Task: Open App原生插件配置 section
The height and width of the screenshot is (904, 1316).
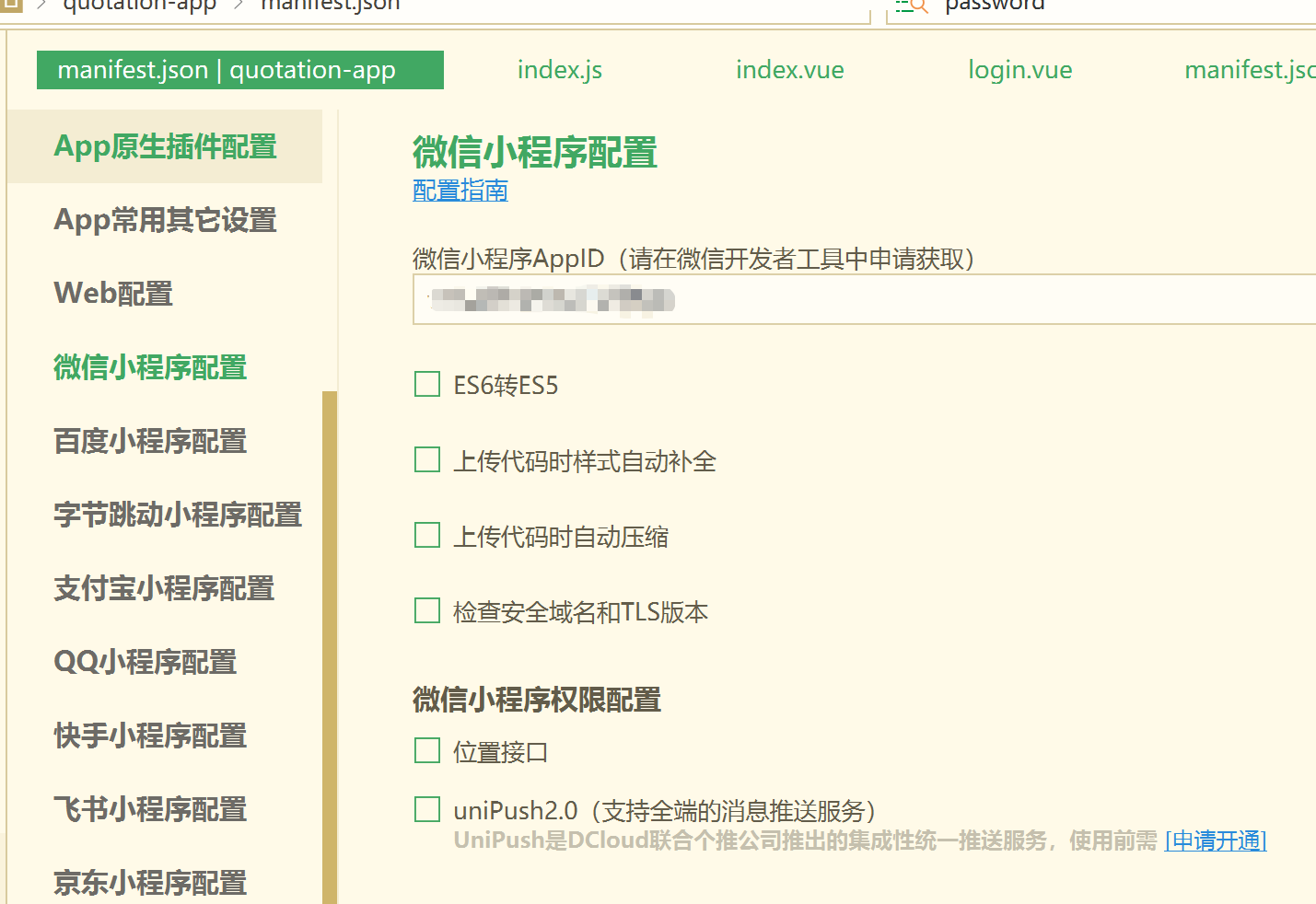Action: click(165, 146)
